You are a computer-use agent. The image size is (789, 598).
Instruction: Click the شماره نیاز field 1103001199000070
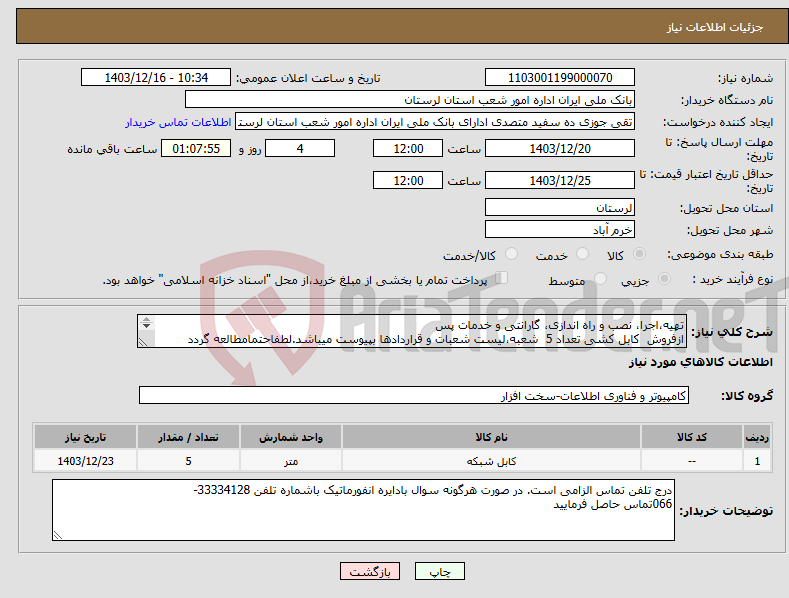tap(560, 78)
